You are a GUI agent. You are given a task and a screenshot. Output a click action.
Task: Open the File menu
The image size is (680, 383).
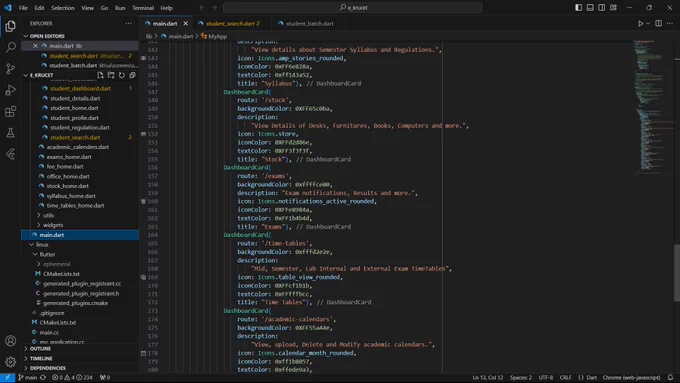(x=23, y=8)
